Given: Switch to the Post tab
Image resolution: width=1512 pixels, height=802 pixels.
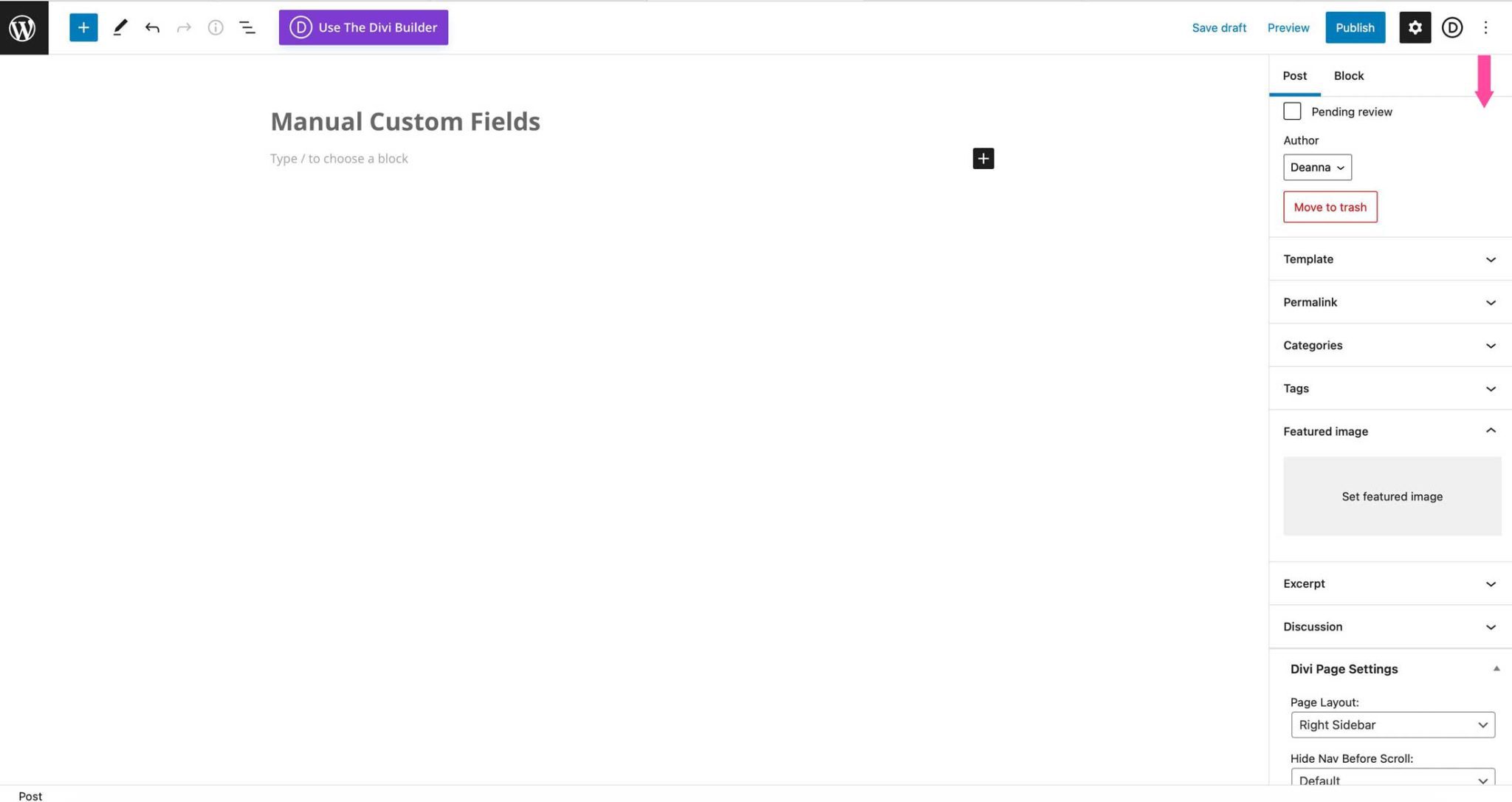Looking at the screenshot, I should [x=1294, y=75].
